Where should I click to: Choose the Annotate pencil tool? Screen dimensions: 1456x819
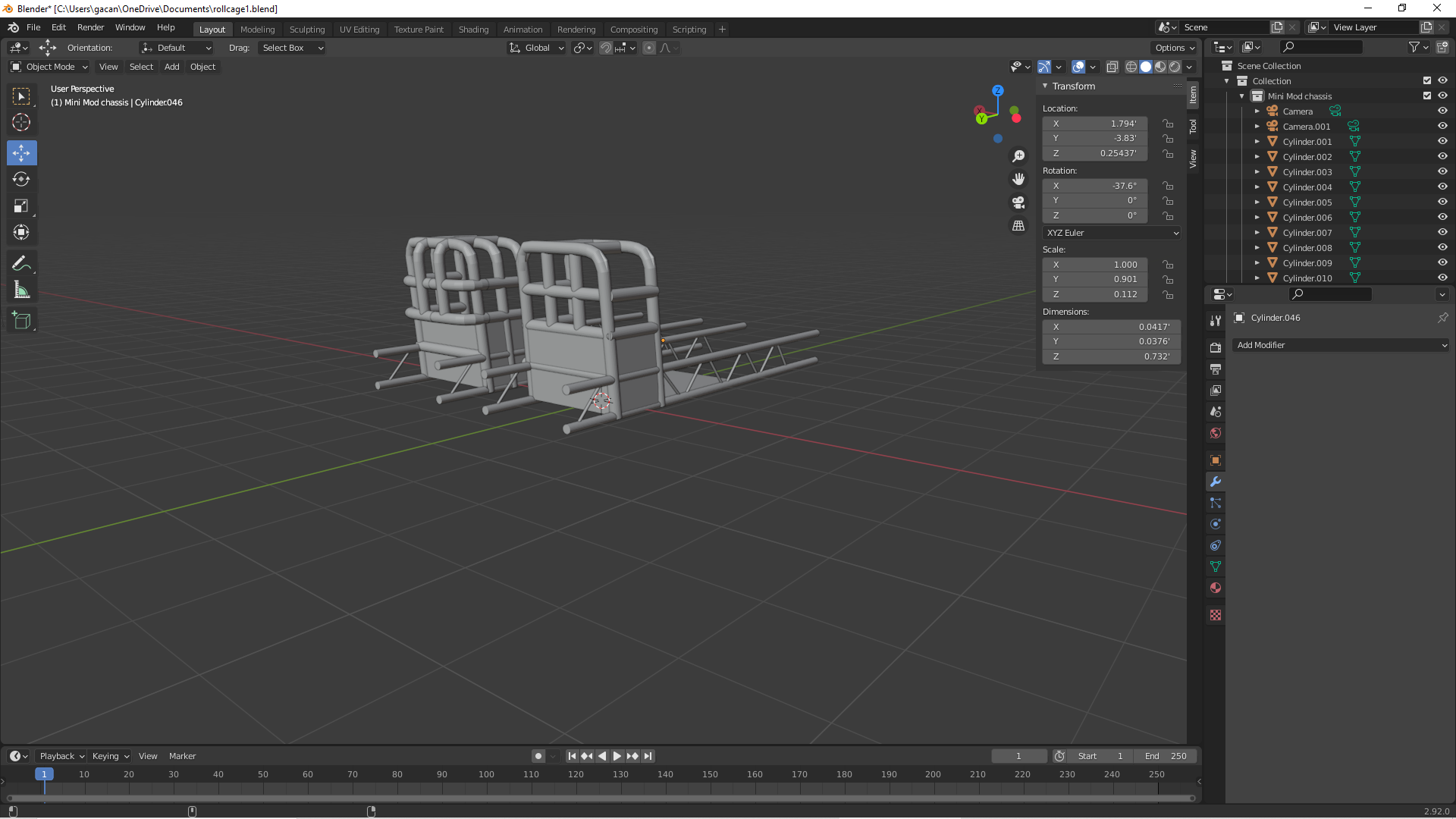[x=21, y=263]
